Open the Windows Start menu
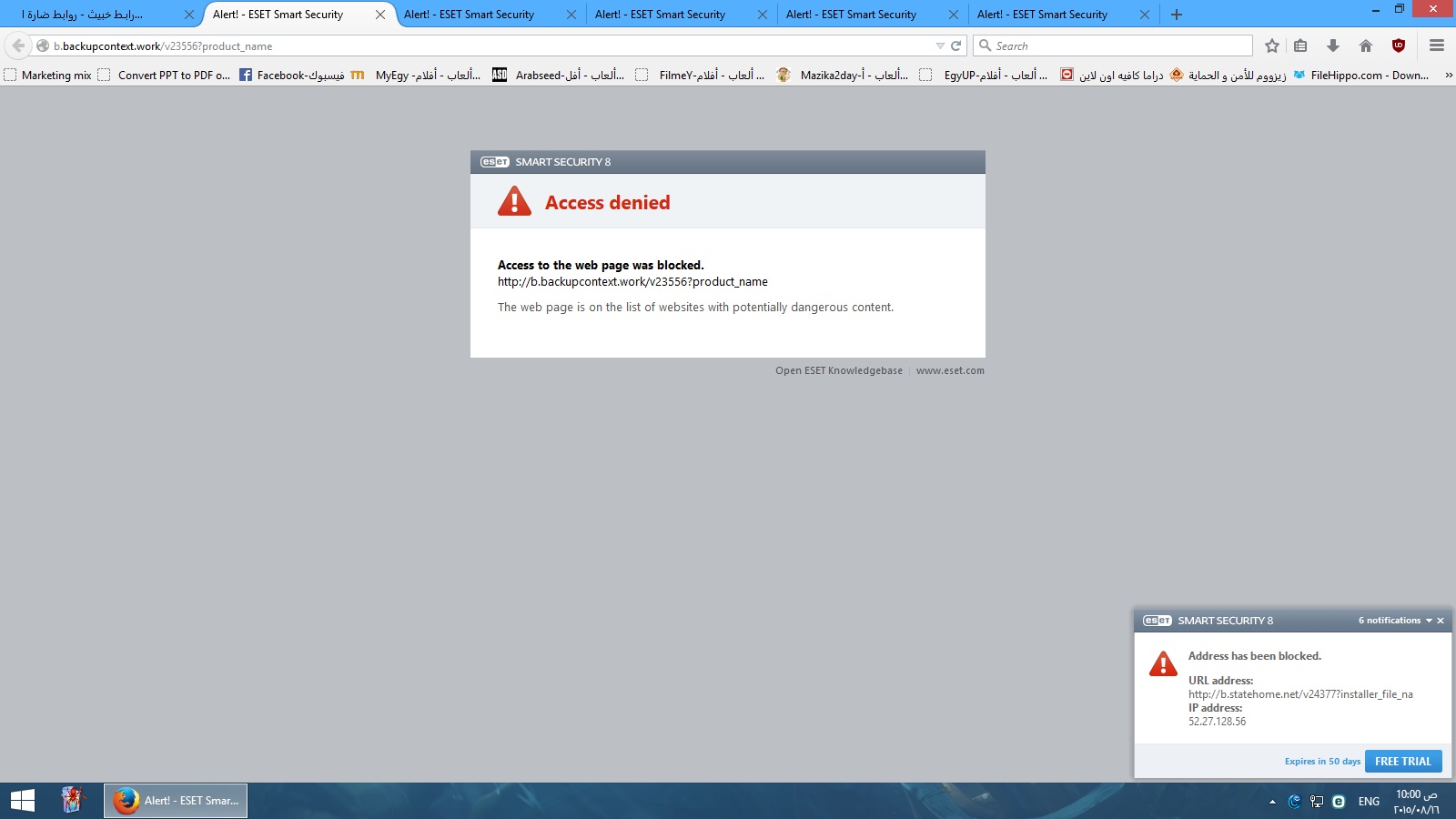Viewport: 1456px width, 819px height. coord(23,801)
